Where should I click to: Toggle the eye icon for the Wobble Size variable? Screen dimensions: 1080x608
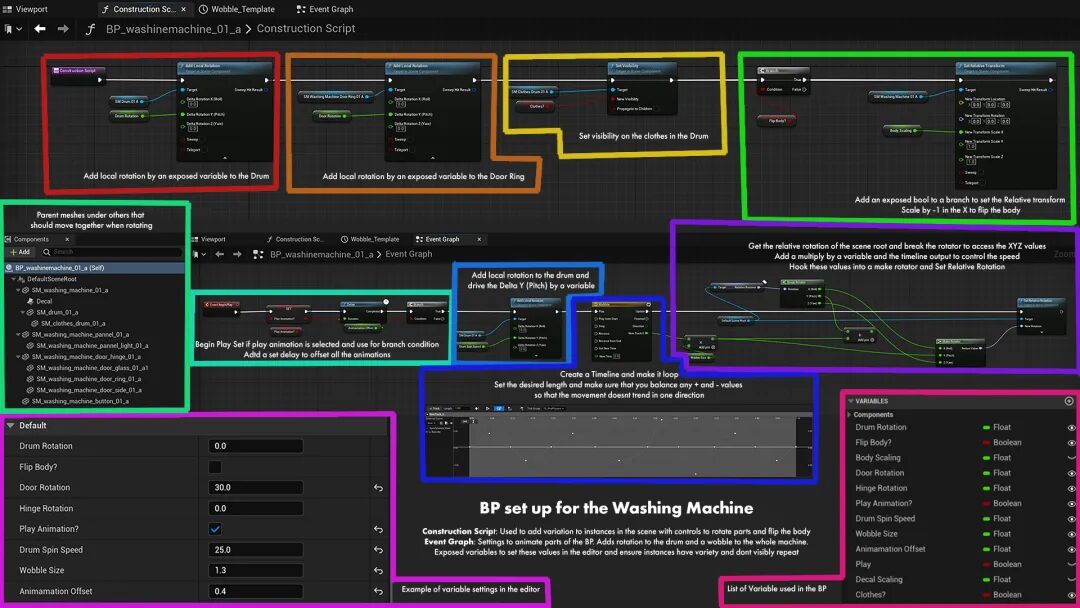1071,534
